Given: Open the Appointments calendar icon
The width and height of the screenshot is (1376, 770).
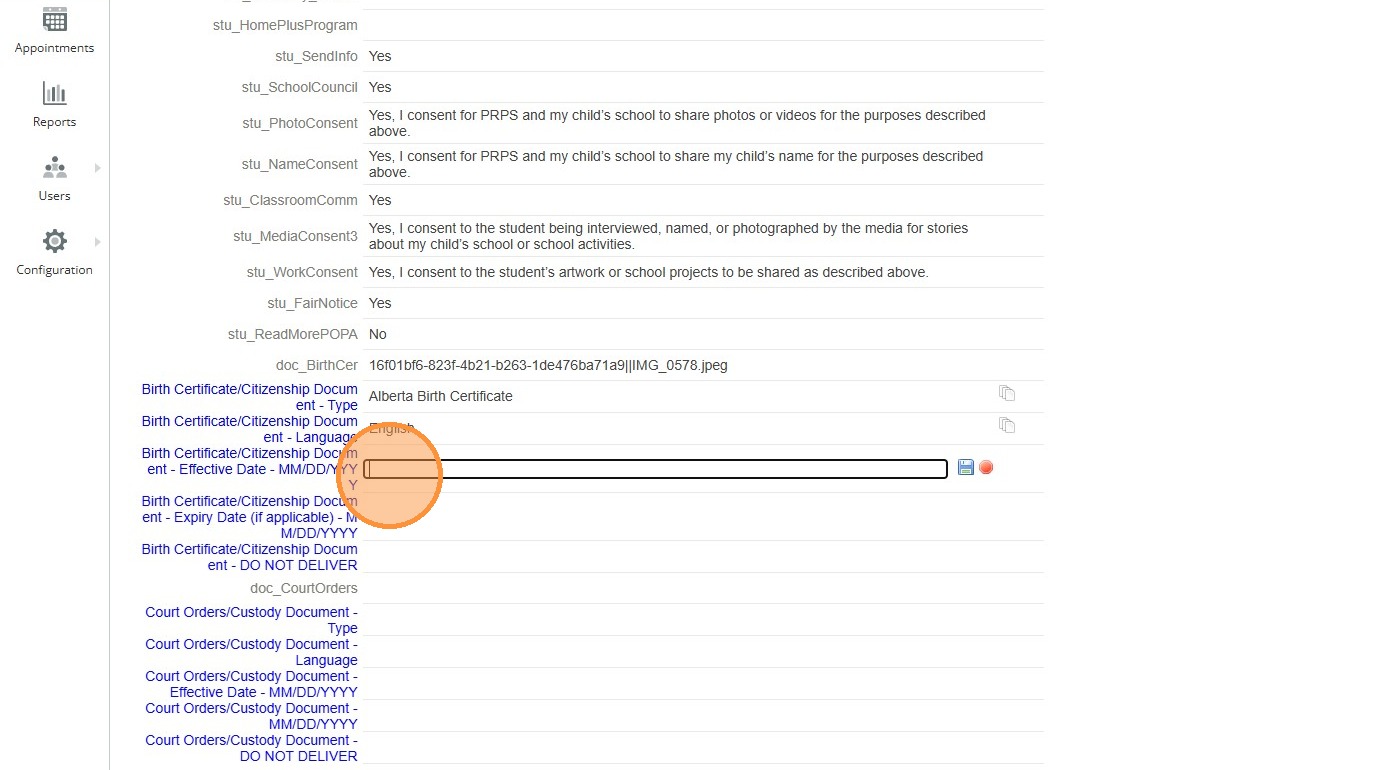Looking at the screenshot, I should (x=55, y=19).
